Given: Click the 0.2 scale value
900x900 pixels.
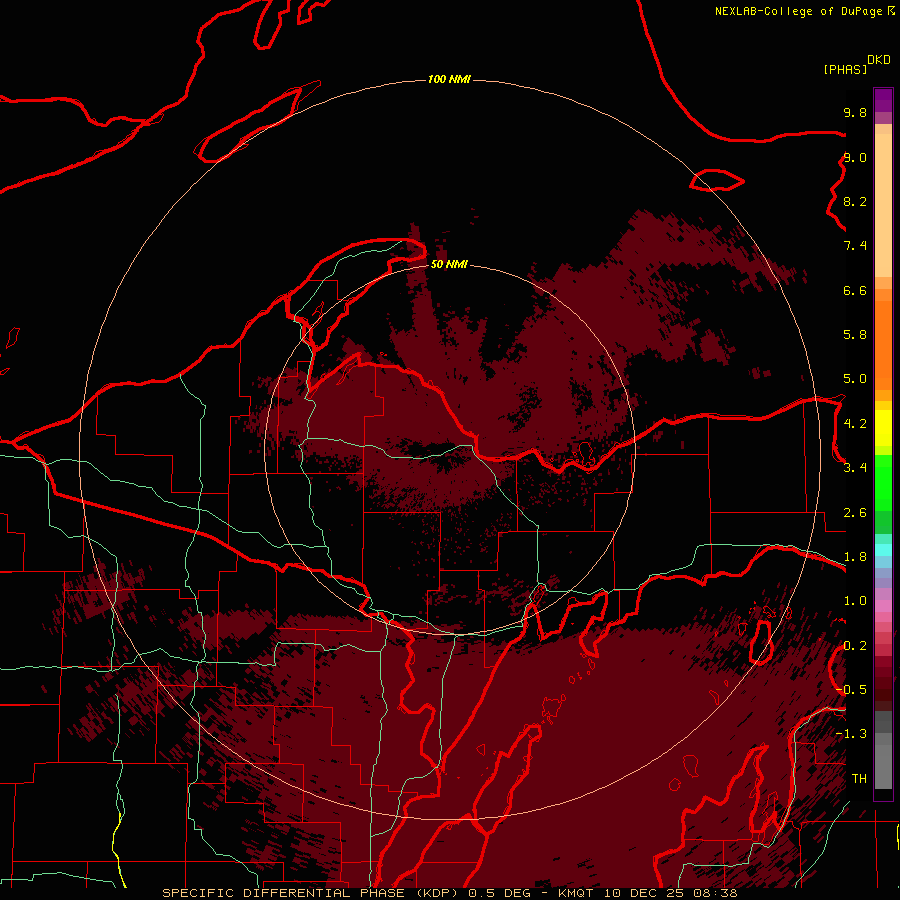Looking at the screenshot, I should click(x=855, y=645).
